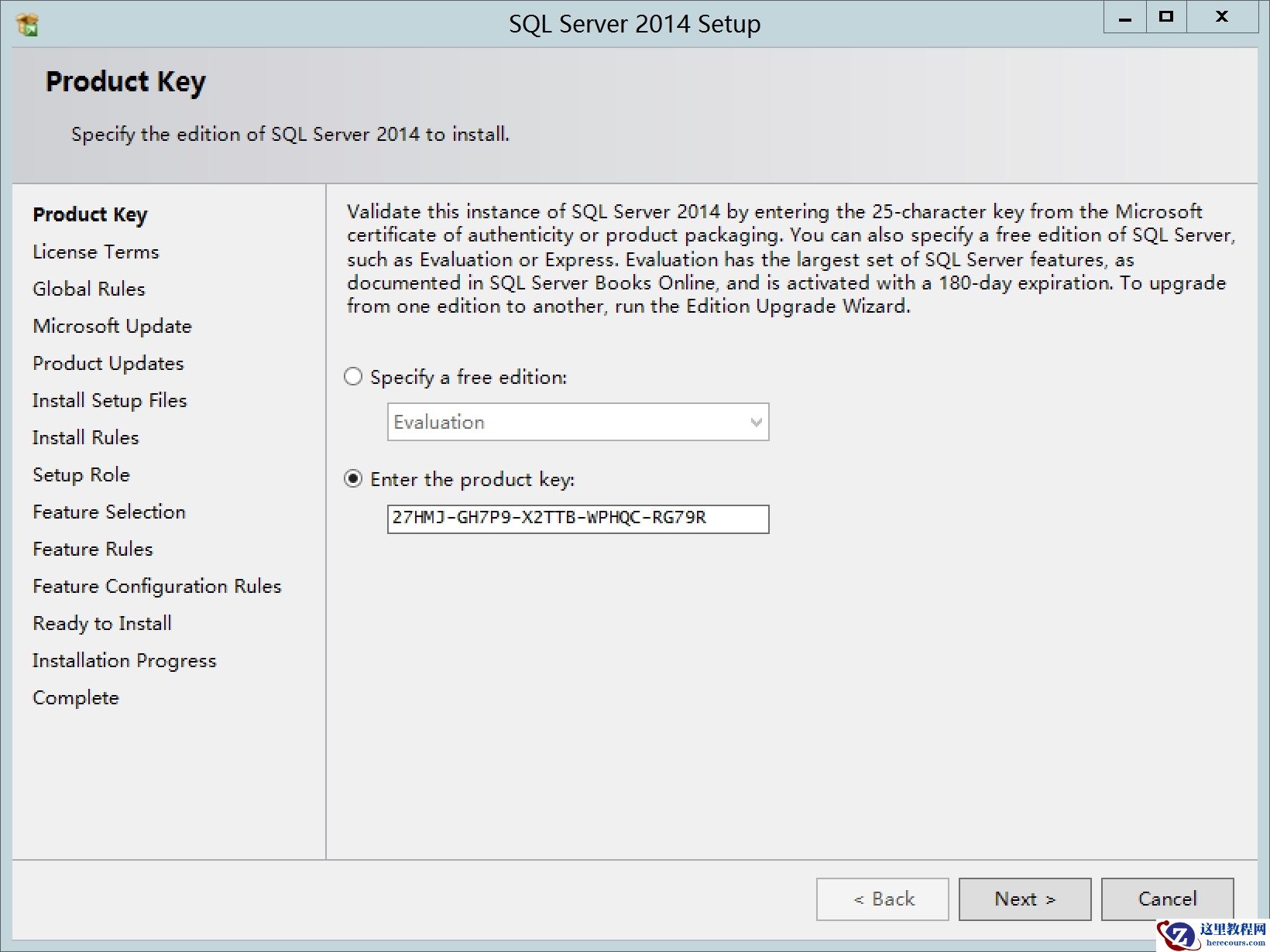Click the Feature Configuration Rules step

156,586
